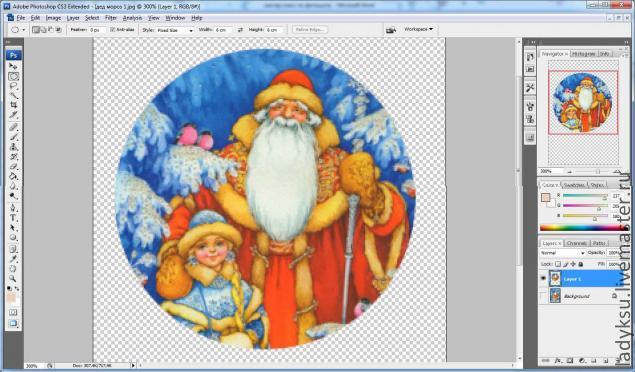Select the Slice tool
Image resolution: width=635 pixels, height=372 pixels.
(x=13, y=115)
